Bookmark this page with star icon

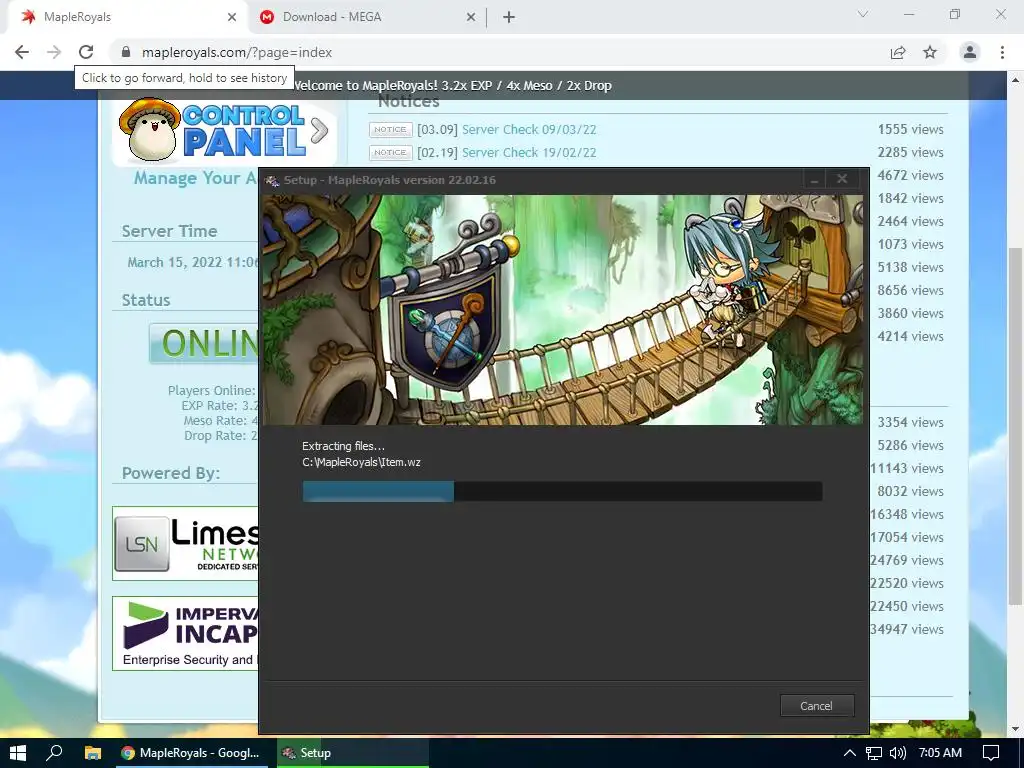coord(930,52)
